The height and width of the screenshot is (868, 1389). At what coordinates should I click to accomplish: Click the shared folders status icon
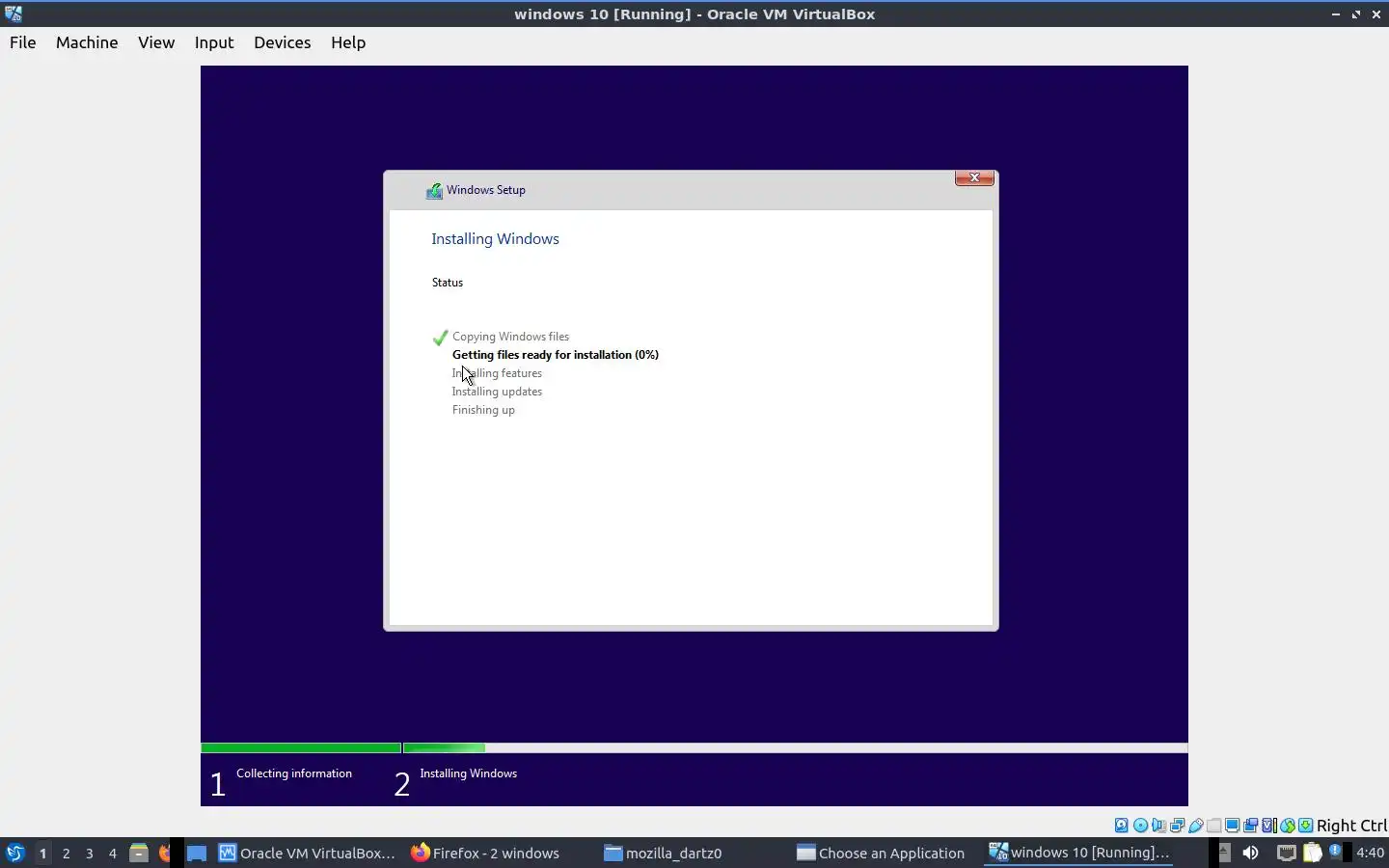(1213, 826)
